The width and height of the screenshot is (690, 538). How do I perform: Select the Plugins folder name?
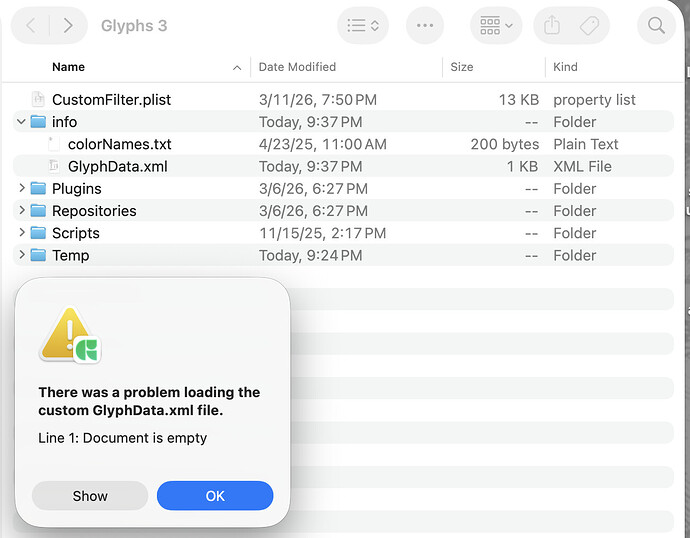(x=77, y=189)
